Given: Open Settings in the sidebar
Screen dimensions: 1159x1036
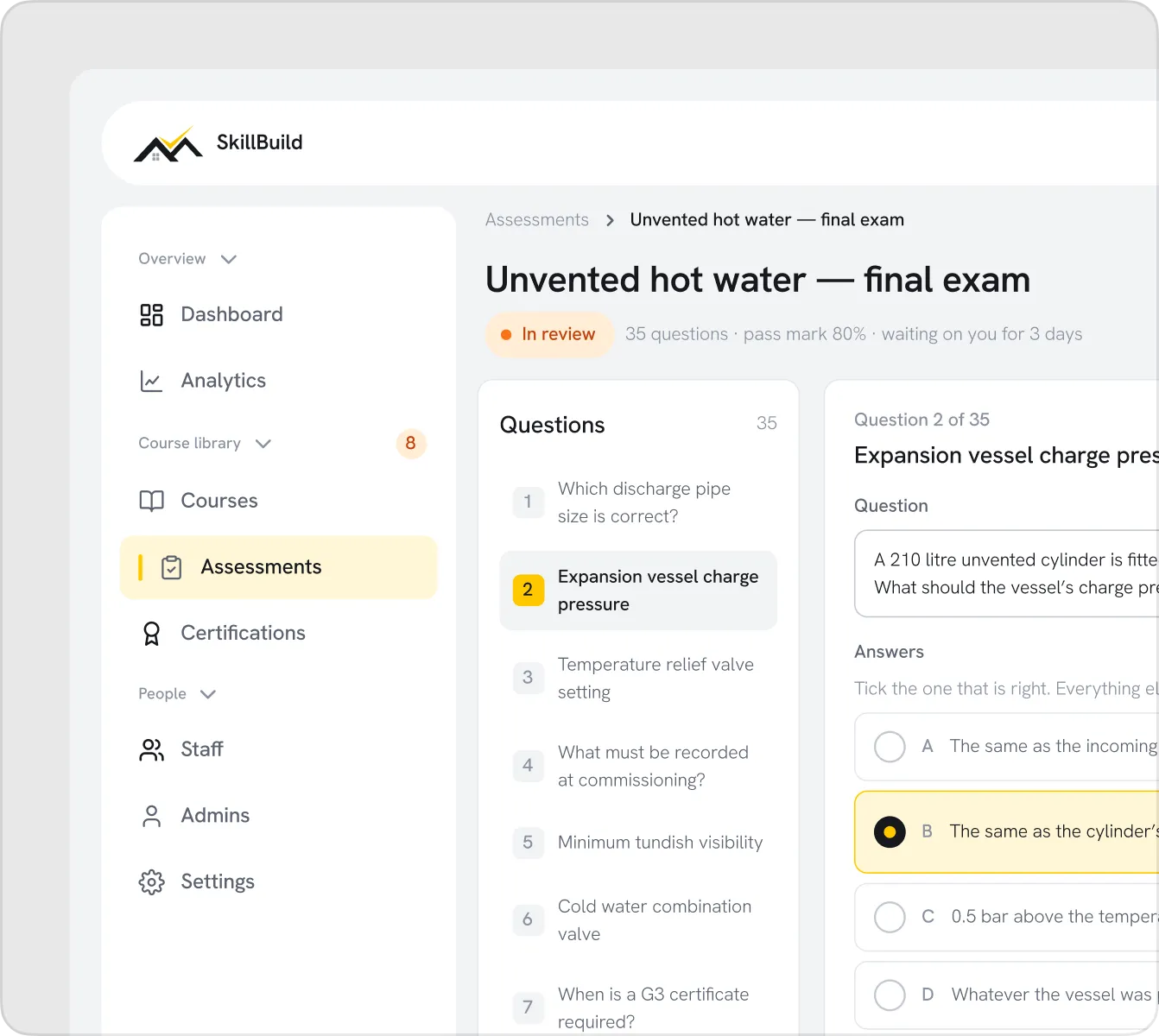Looking at the screenshot, I should tap(278, 882).
